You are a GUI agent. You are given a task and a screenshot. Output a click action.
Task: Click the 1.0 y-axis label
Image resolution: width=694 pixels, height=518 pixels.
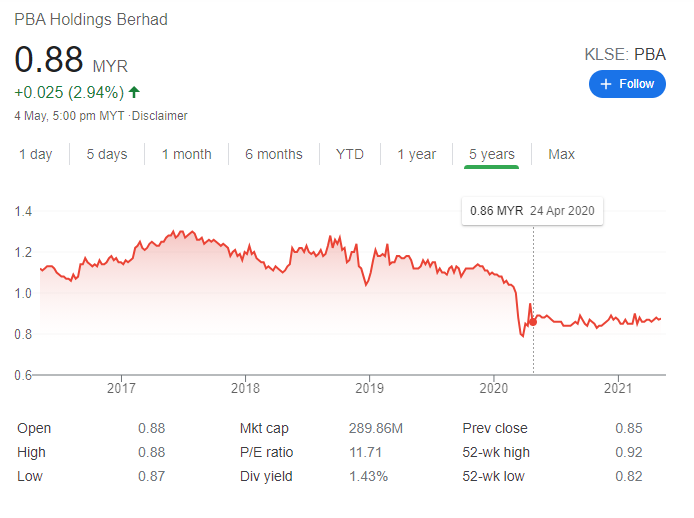23,293
